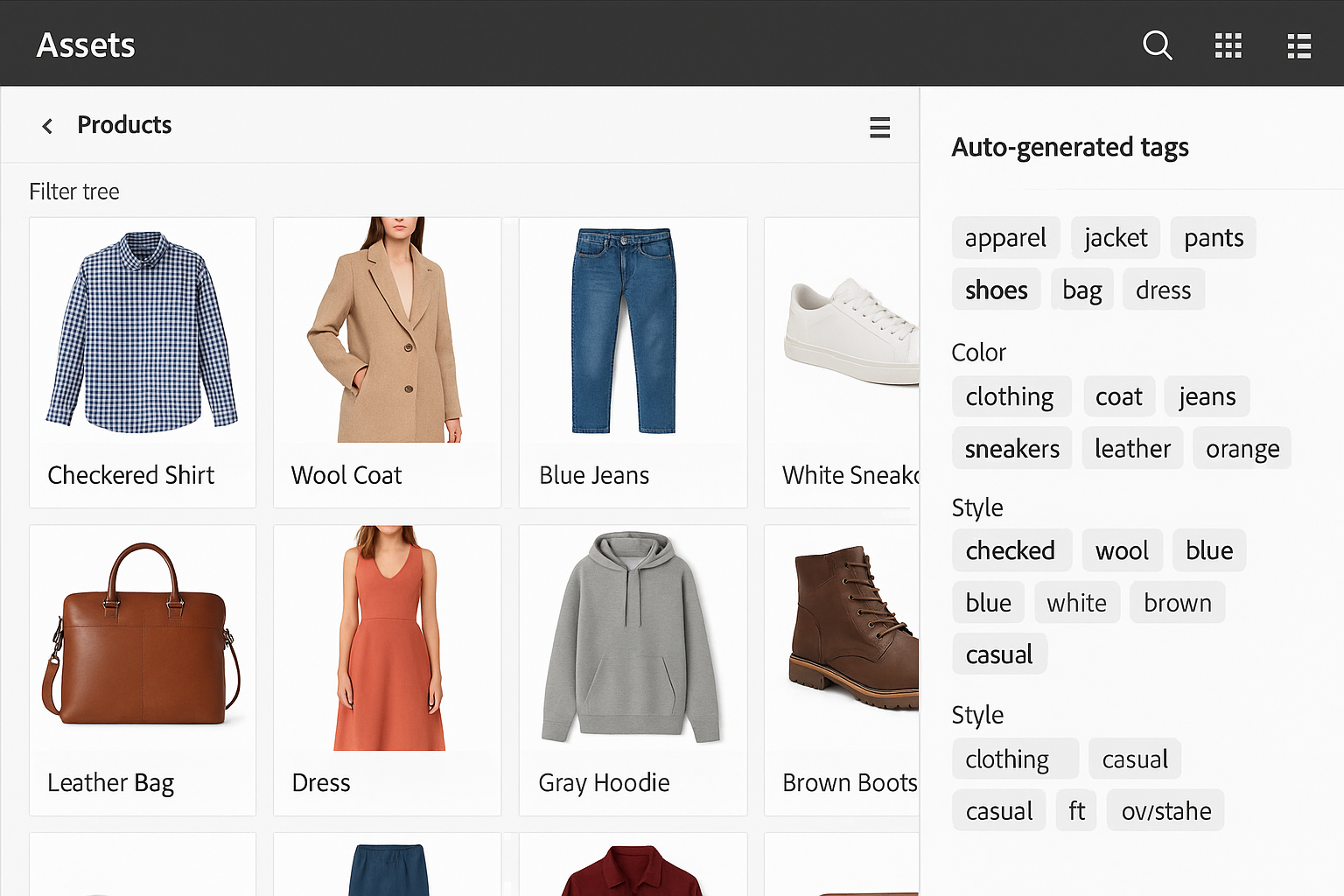Click the back arrow beside Products
Viewport: 1344px width, 896px height.
coord(47,126)
